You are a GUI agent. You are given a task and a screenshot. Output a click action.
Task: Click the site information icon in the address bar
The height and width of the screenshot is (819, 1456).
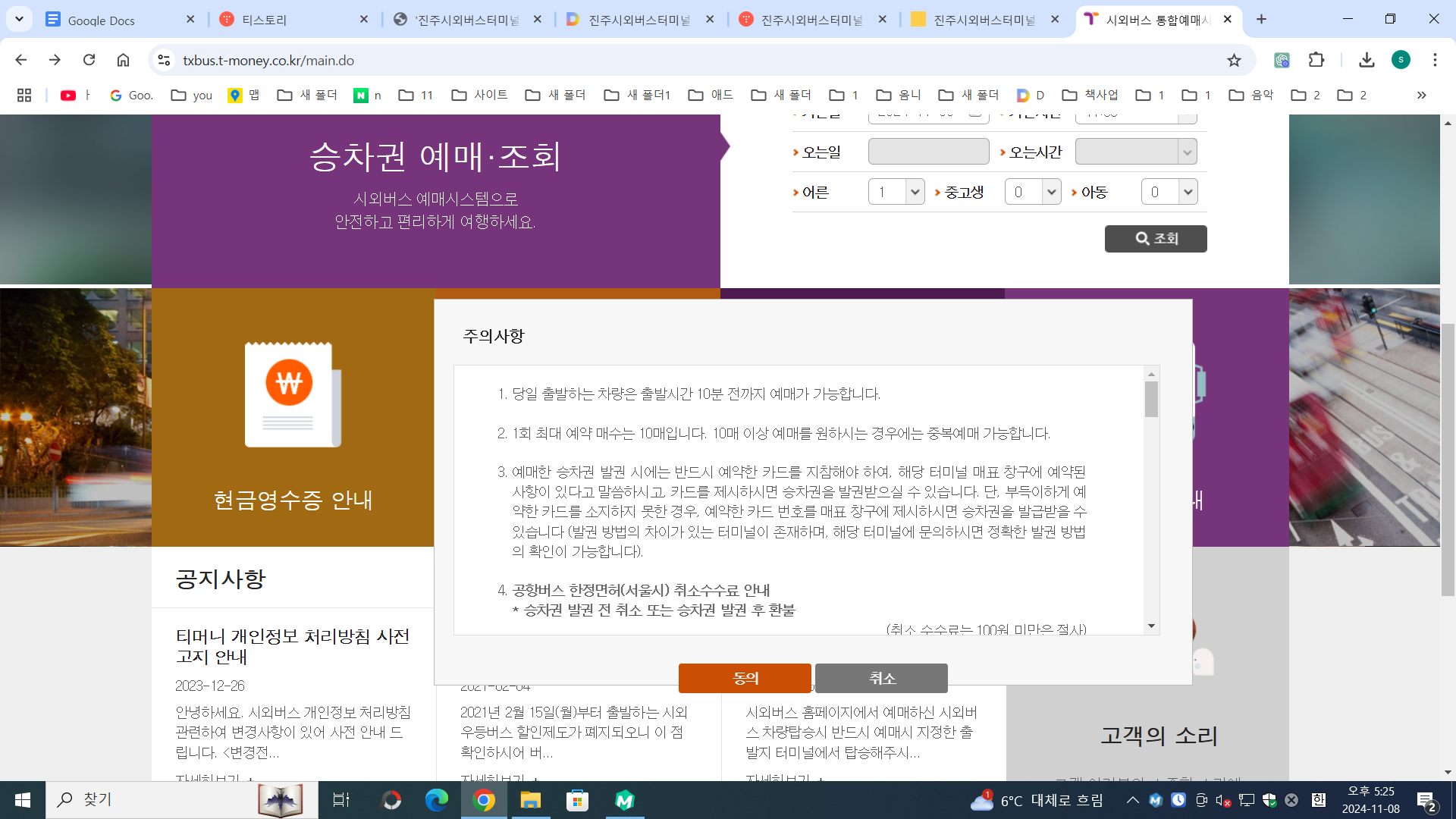click(163, 60)
